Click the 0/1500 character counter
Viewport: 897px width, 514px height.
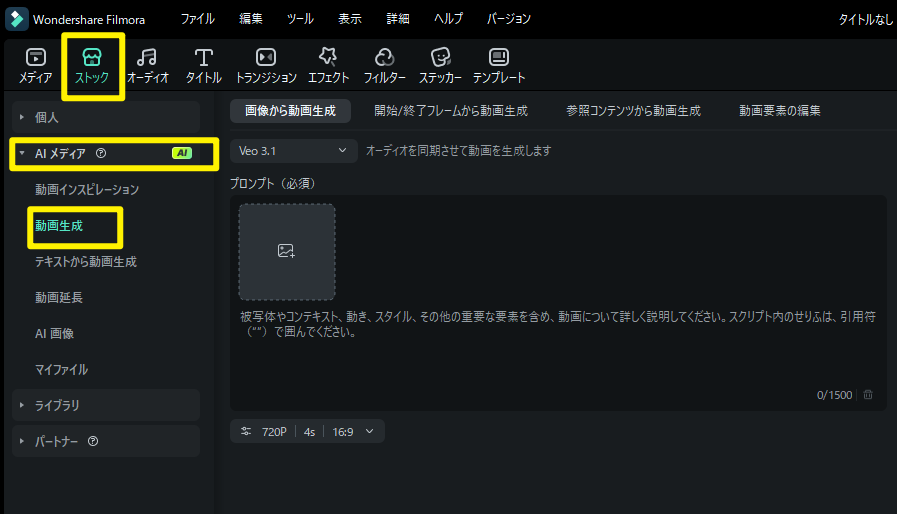(x=834, y=395)
